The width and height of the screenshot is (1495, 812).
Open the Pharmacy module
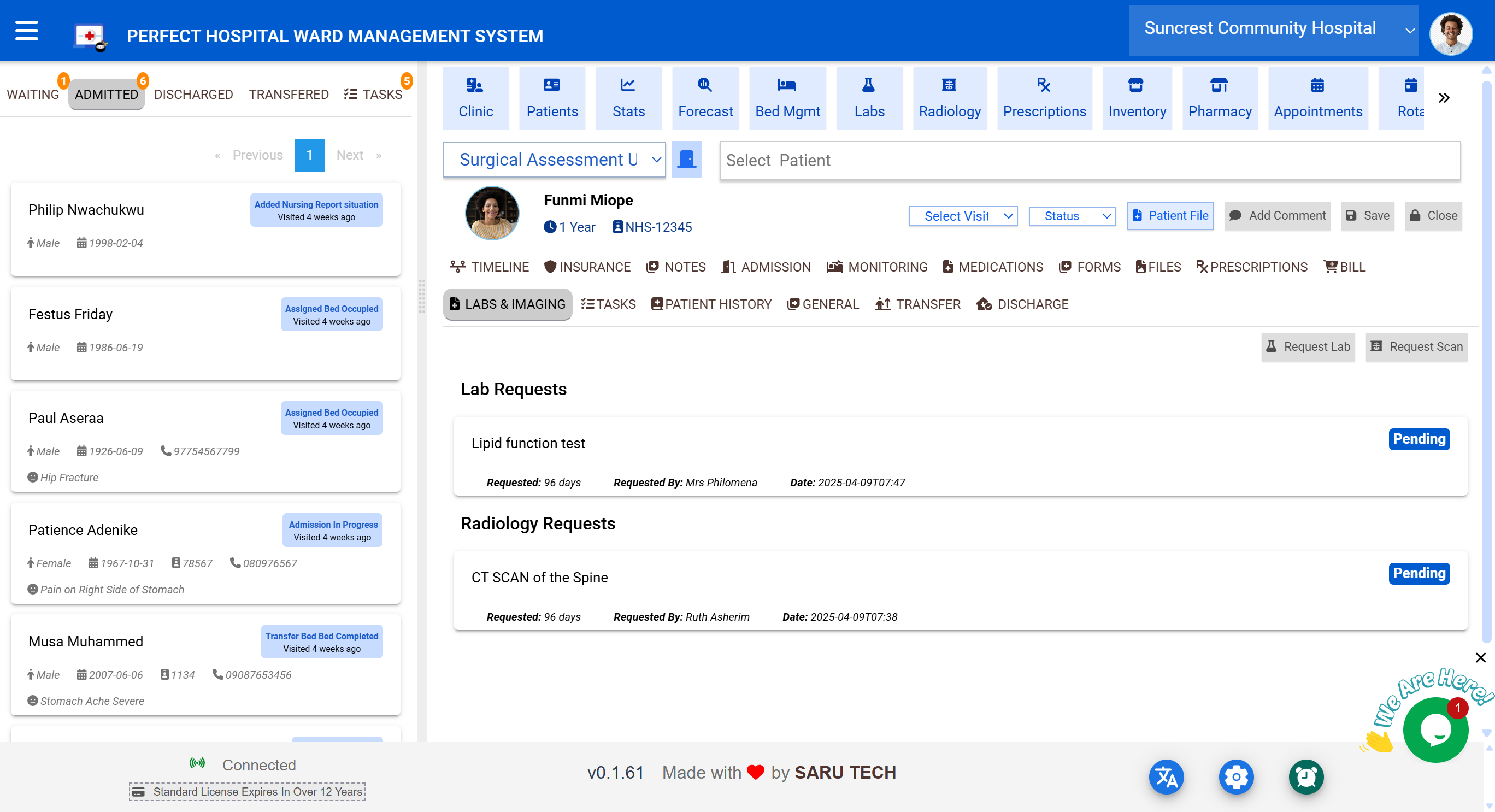[x=1219, y=98]
